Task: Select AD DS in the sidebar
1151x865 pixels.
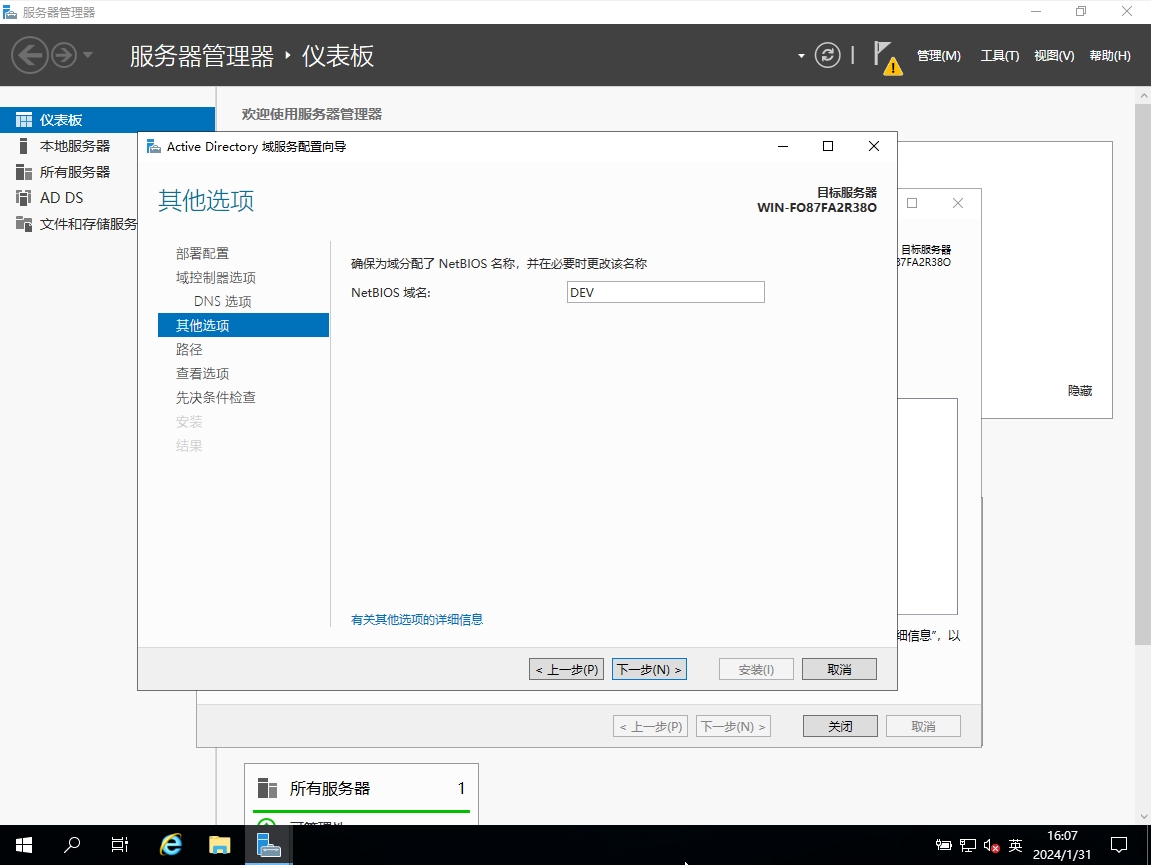Action: click(x=61, y=198)
